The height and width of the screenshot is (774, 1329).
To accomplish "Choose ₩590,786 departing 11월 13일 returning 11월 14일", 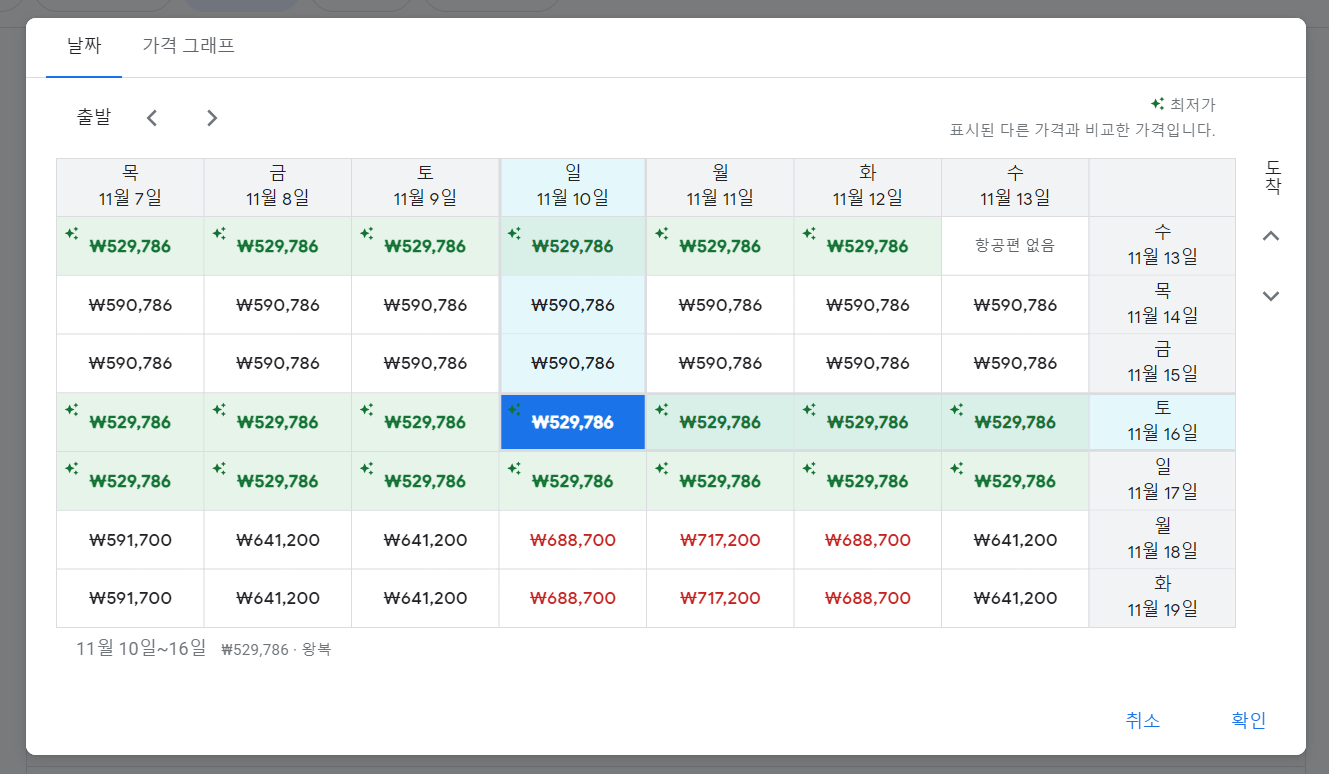I will pos(1015,305).
